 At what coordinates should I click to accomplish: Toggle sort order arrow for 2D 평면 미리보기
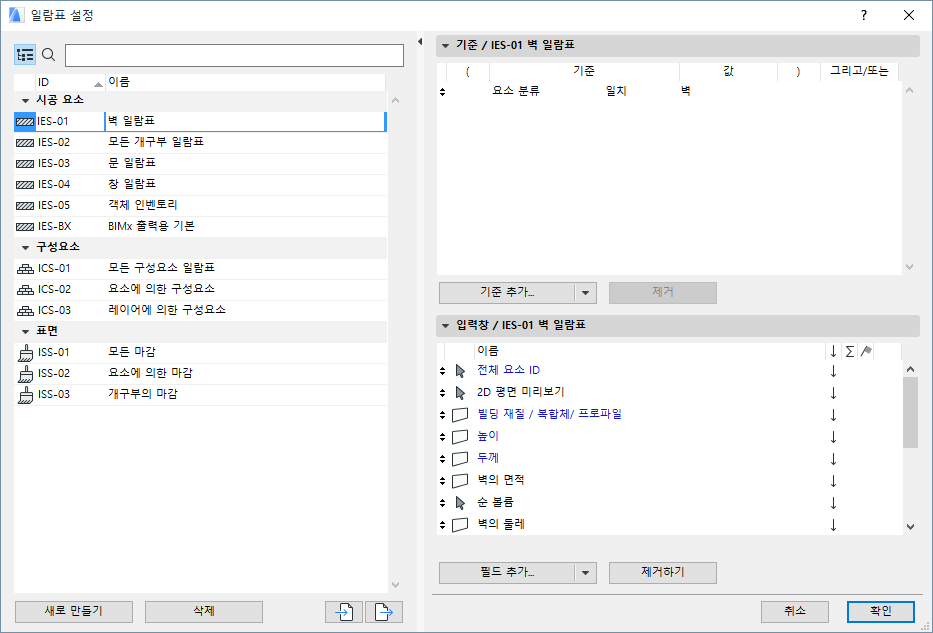833,393
